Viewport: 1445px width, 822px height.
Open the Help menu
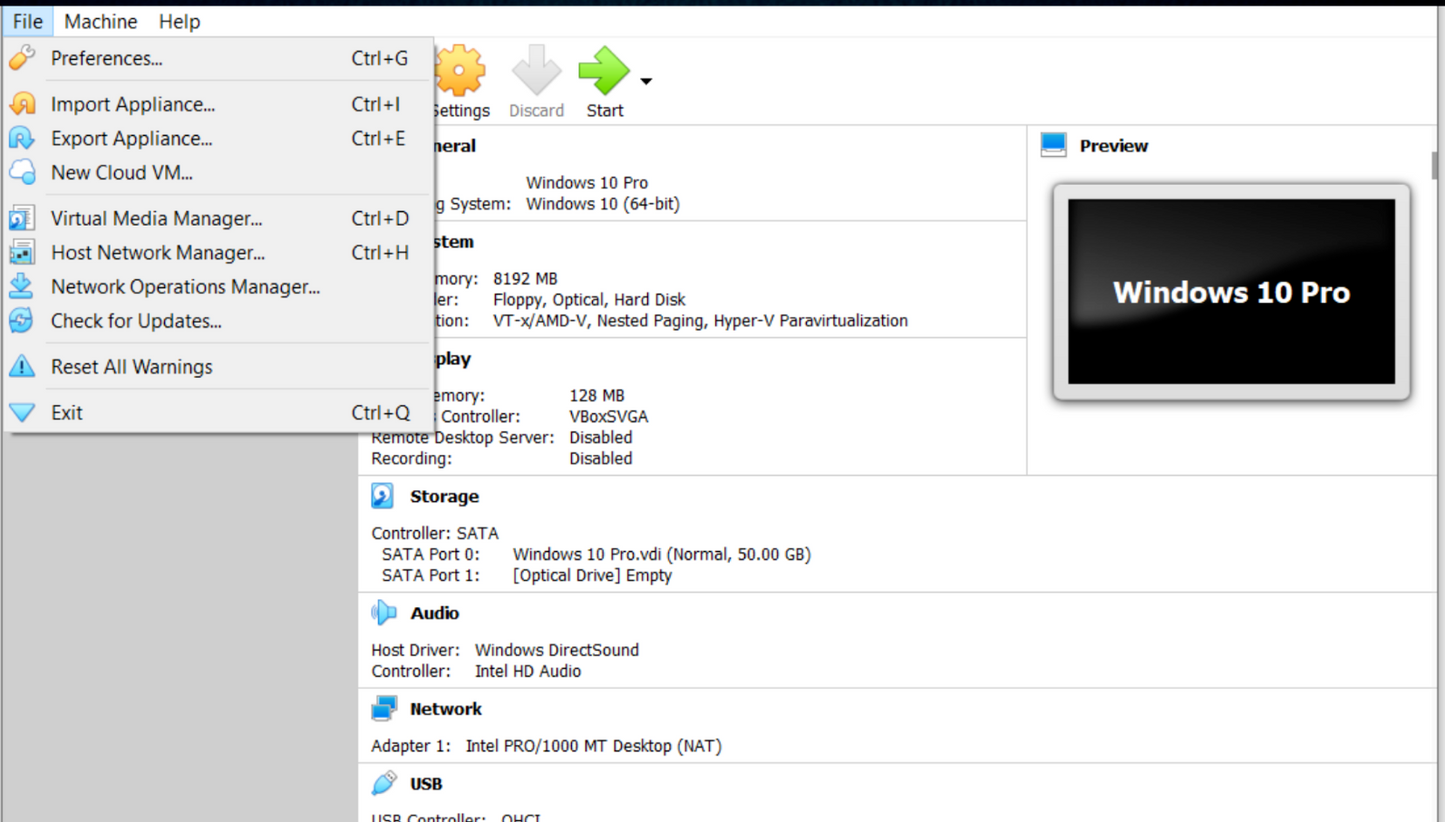tap(179, 21)
